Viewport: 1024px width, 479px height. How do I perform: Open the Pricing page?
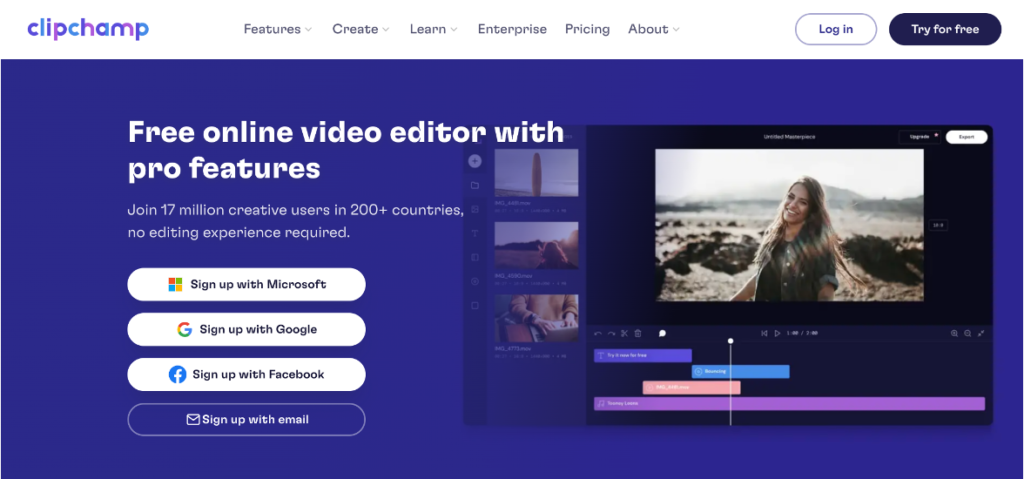587,29
